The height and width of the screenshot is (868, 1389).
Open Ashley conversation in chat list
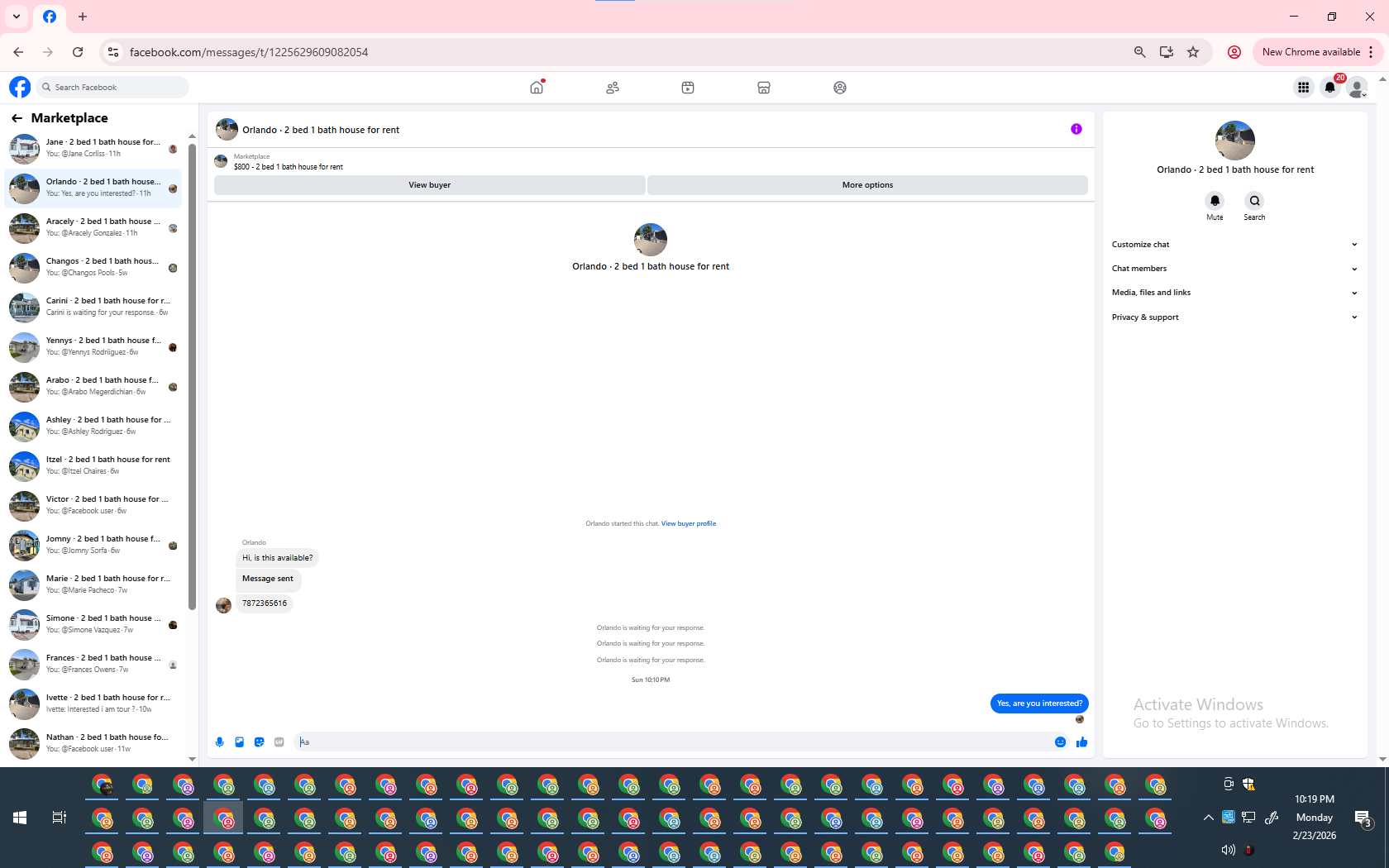[x=93, y=427]
